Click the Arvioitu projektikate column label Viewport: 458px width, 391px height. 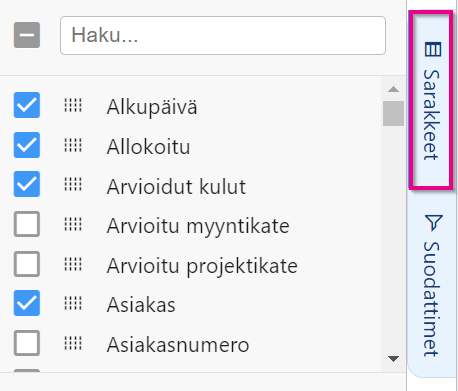click(202, 266)
